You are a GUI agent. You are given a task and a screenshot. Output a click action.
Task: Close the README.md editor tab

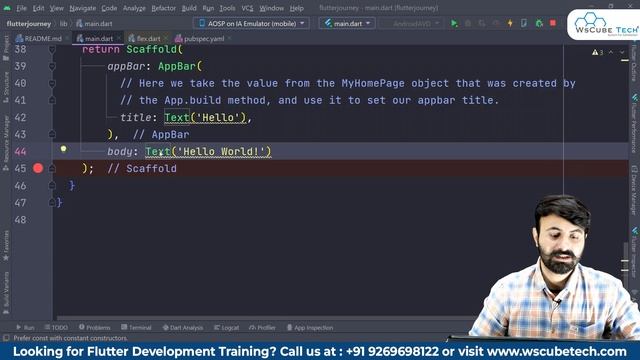pos(67,38)
